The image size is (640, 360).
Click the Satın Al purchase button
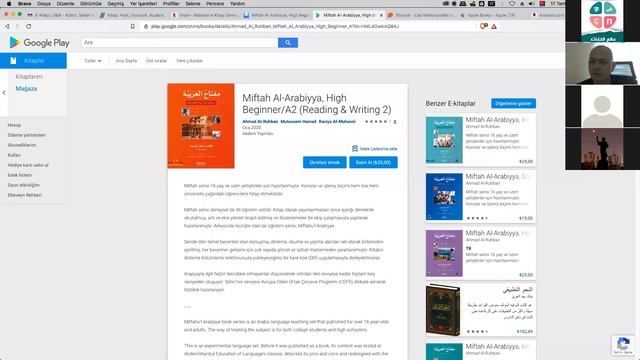373,162
